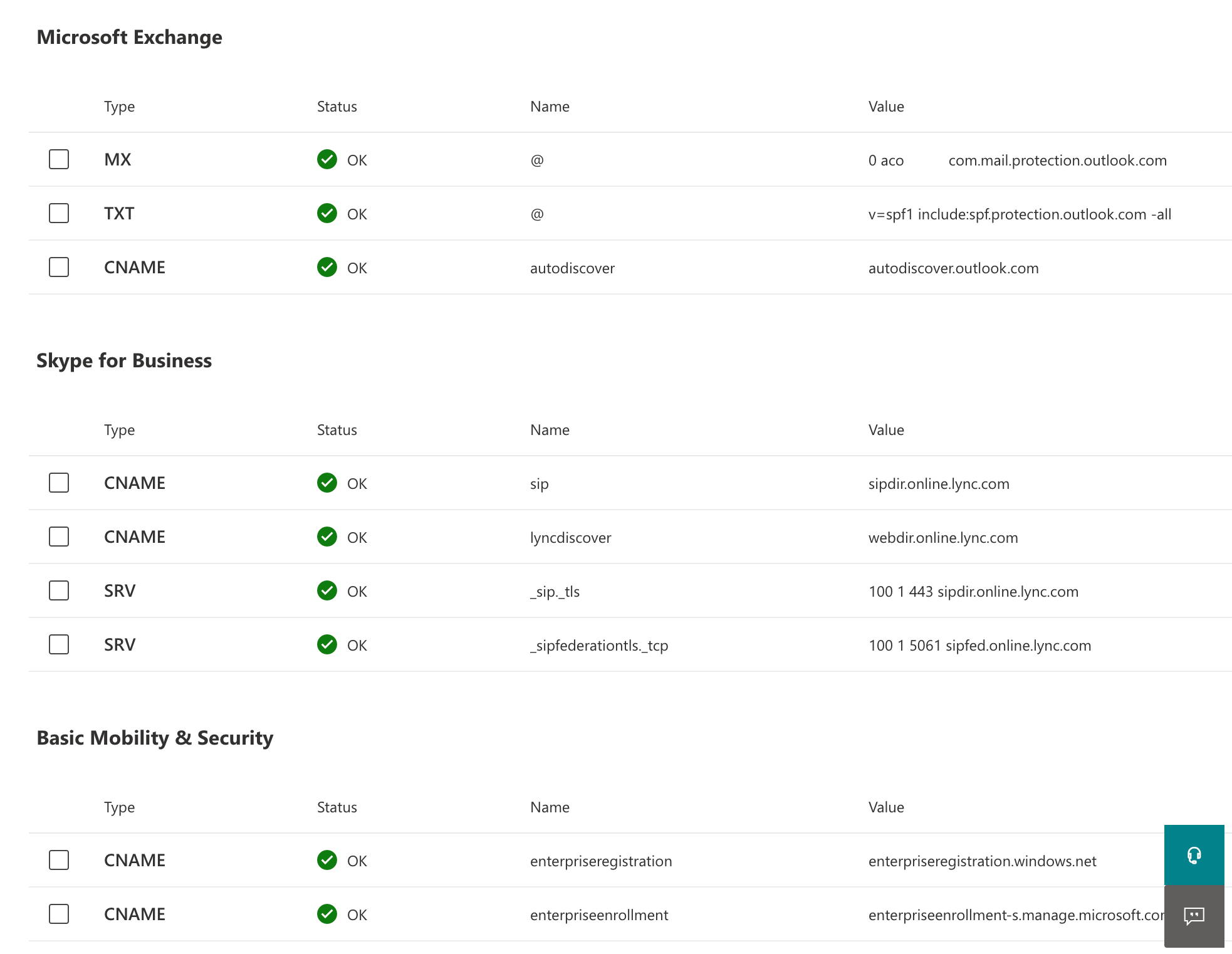Viewport: 1232px width, 954px height.
Task: Open the headset help support button
Action: tap(1194, 855)
